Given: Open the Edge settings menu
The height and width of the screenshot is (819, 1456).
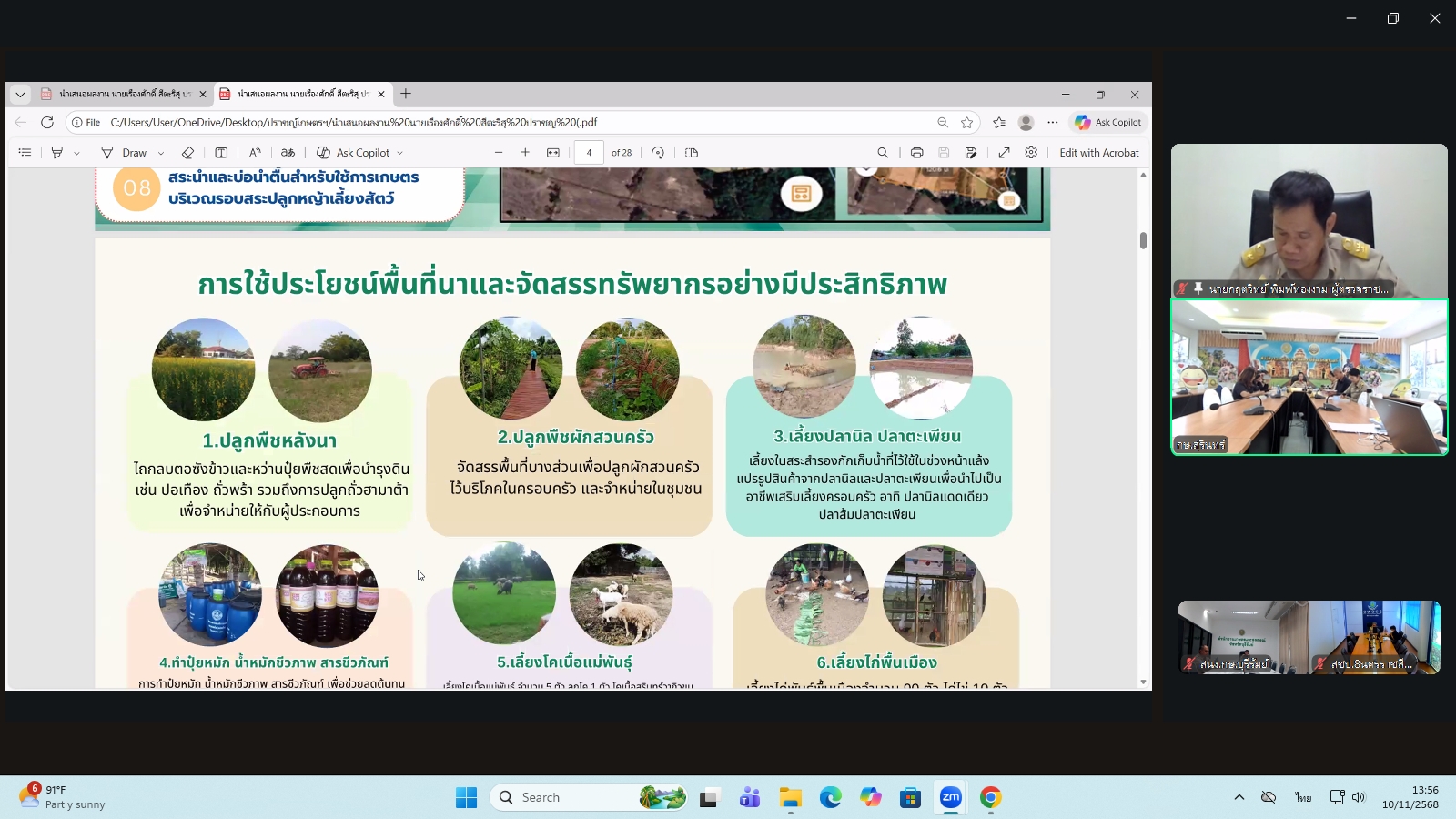Looking at the screenshot, I should (x=1032, y=152).
